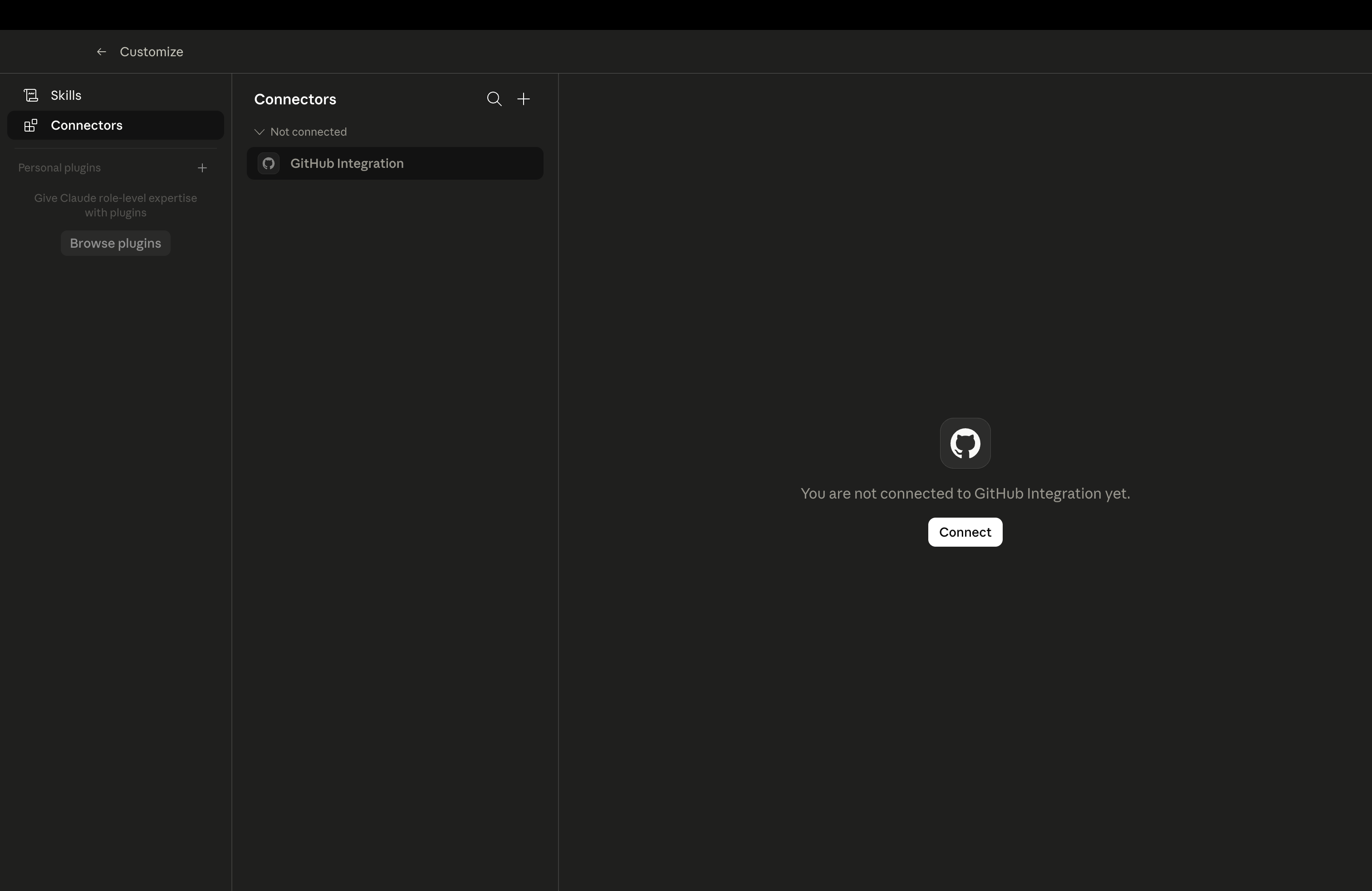The height and width of the screenshot is (891, 1372).
Task: Click the Customize page title
Action: click(x=152, y=52)
